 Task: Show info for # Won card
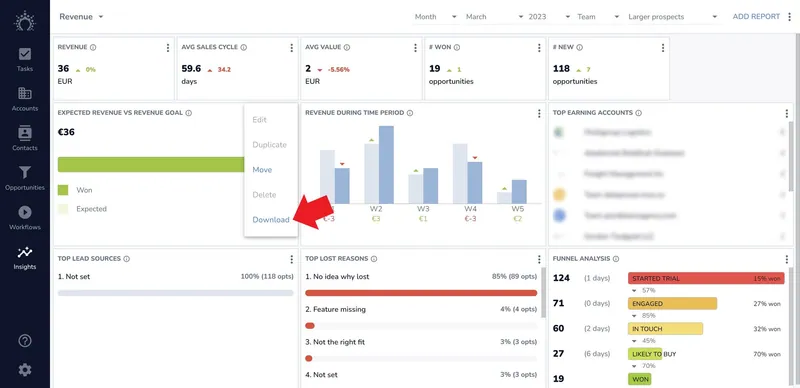pos(457,47)
